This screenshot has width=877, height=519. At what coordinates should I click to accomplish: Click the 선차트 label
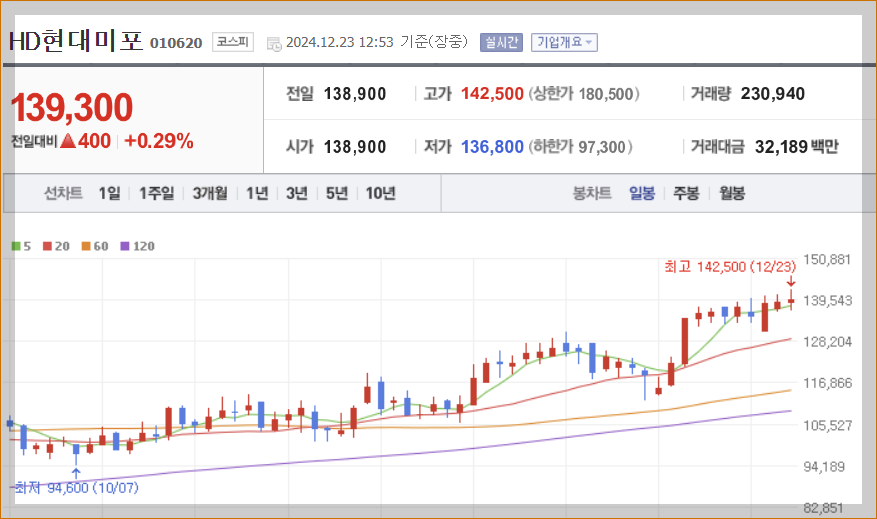pos(63,194)
